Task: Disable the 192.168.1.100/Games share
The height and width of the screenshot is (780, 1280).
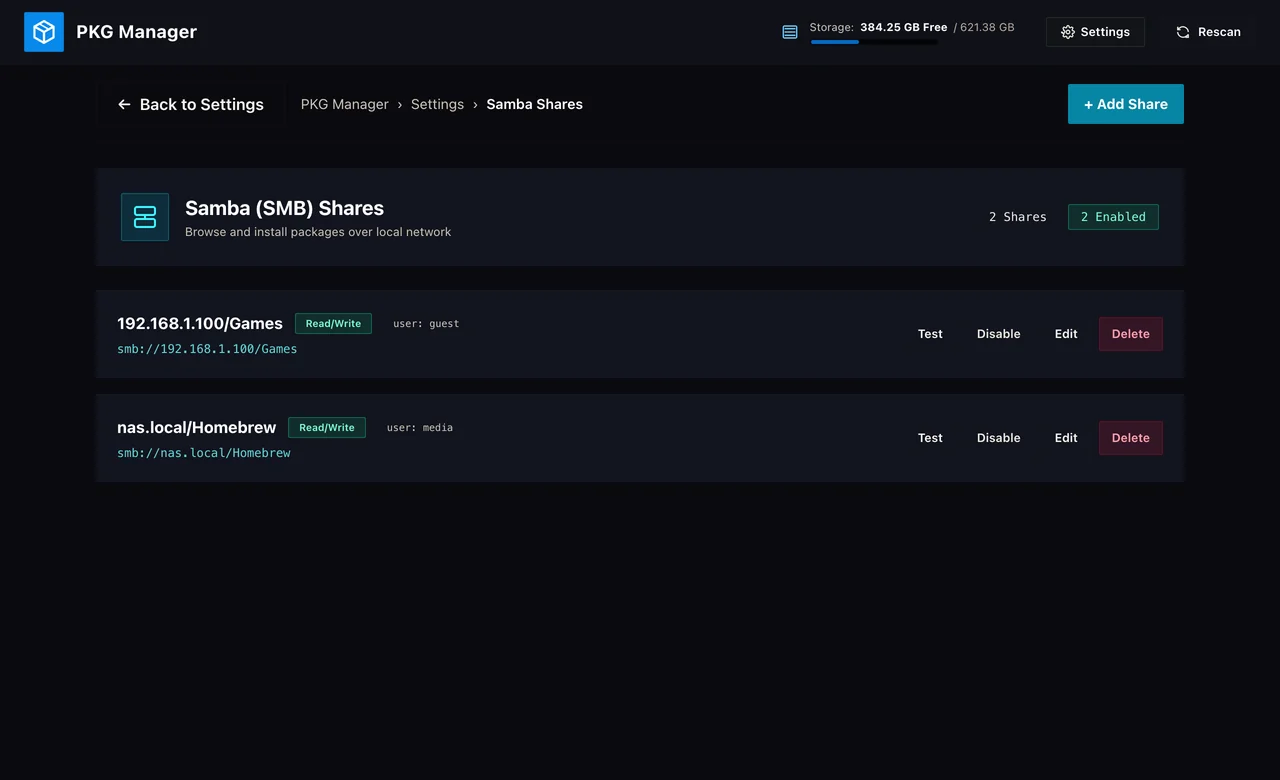Action: click(x=999, y=334)
